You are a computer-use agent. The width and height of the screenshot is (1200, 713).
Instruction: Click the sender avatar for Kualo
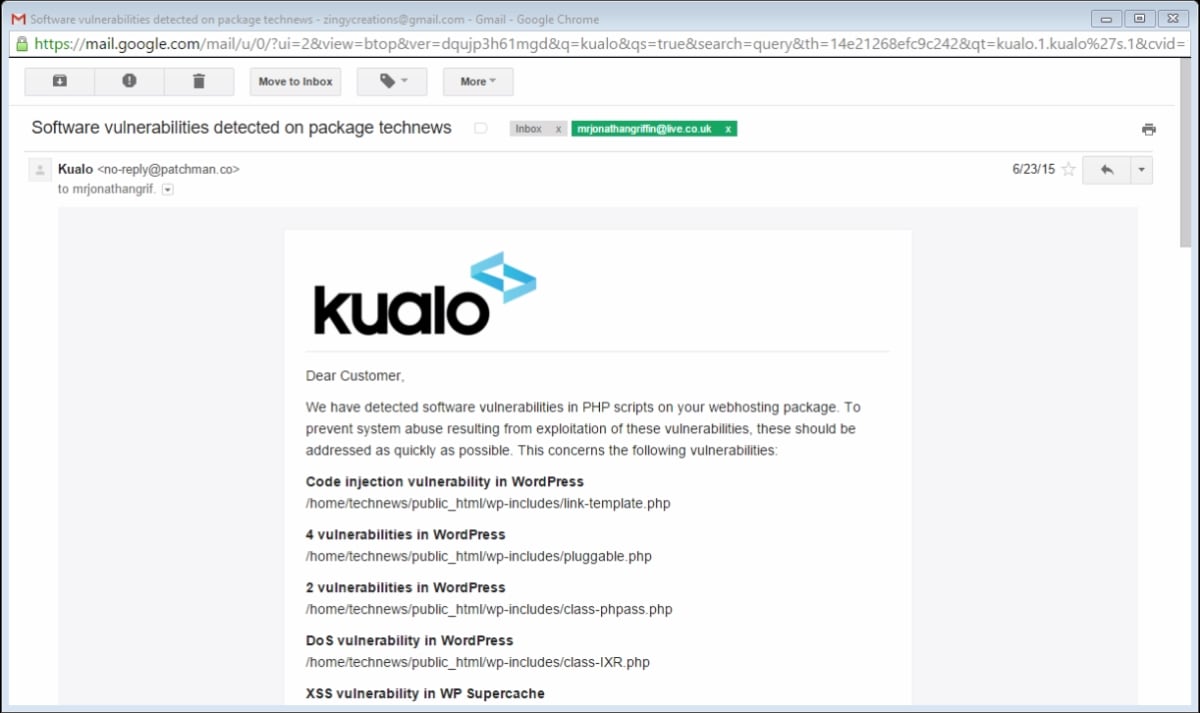point(40,169)
